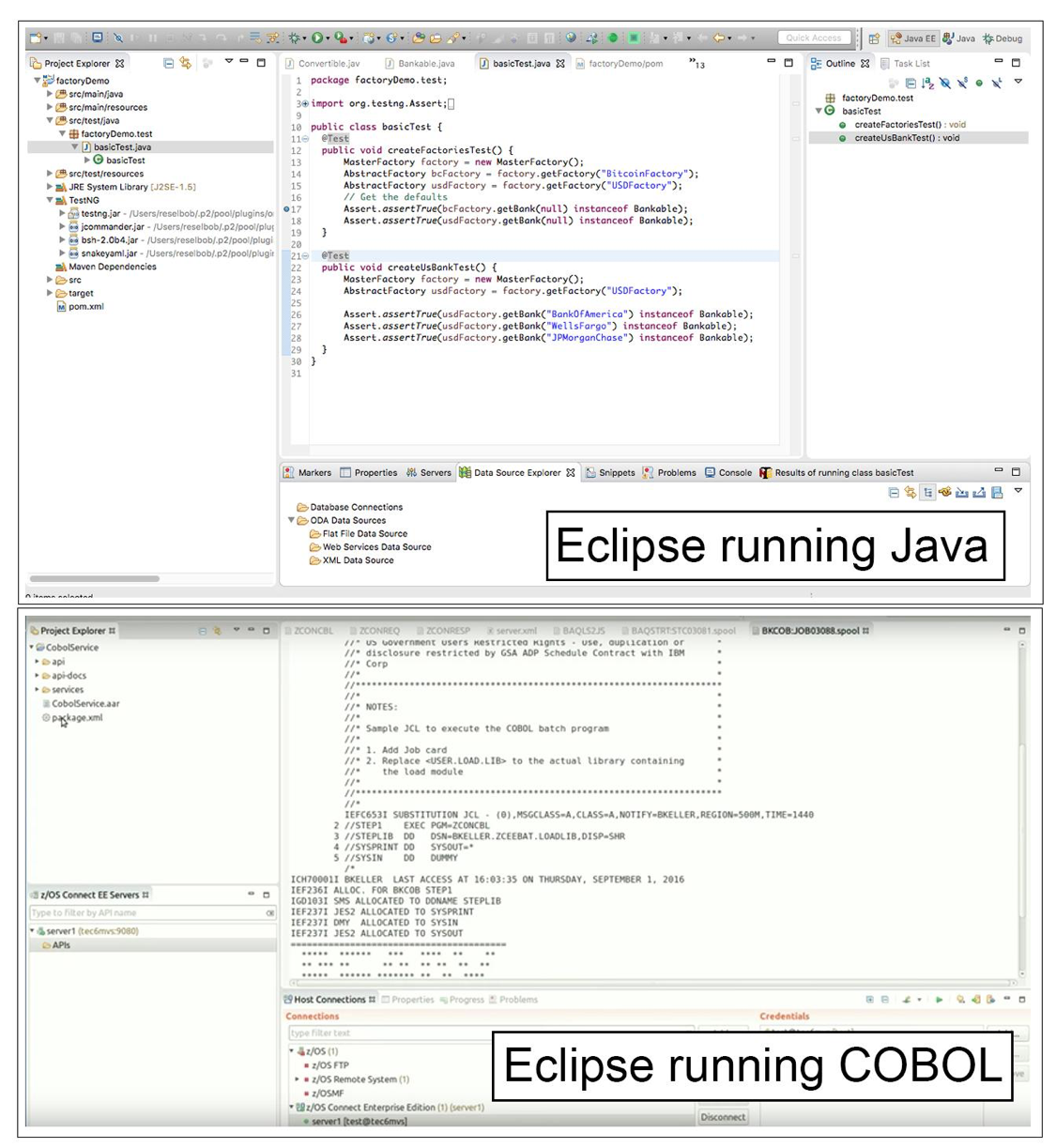This screenshot has width=1056, height=1148.
Task: Click Collapse All in Java Project Explorer
Action: click(x=168, y=63)
